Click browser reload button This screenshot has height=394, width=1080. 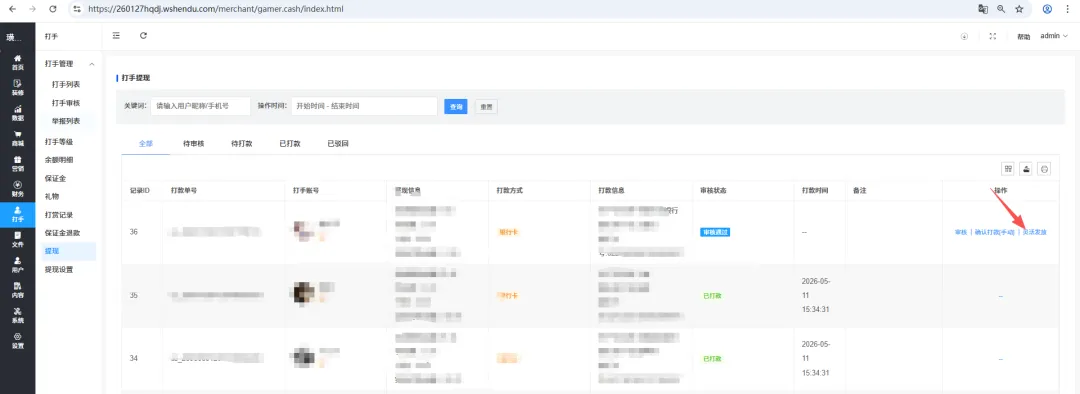(x=54, y=9)
